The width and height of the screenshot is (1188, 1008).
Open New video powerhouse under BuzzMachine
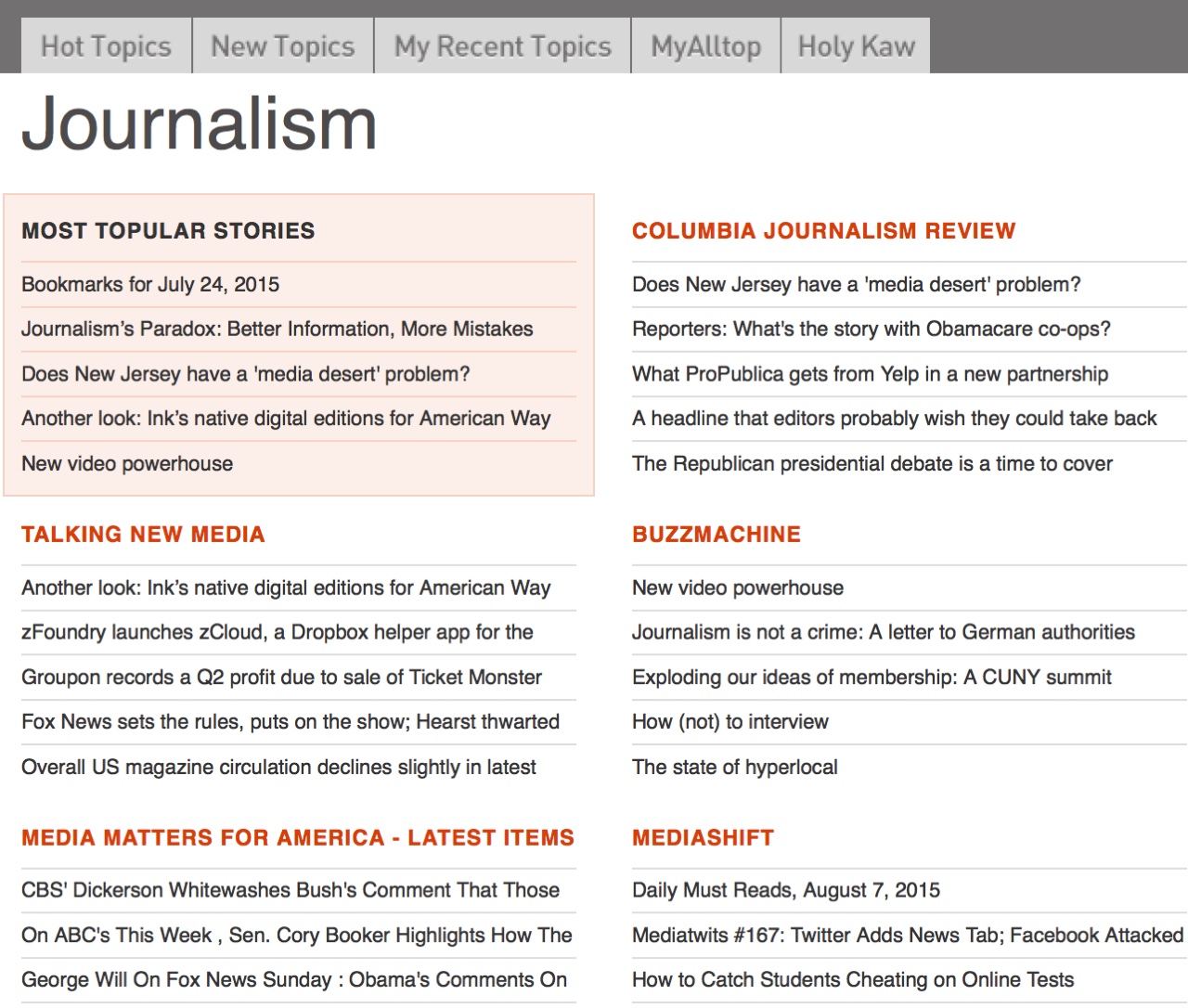coord(738,588)
